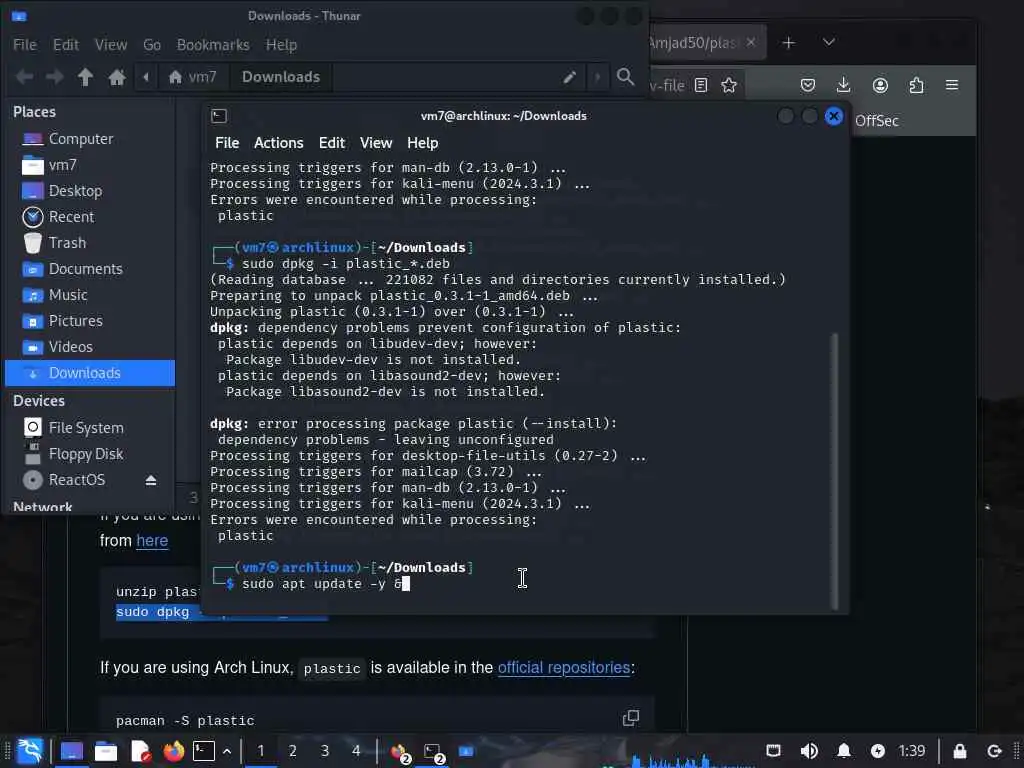Click the Thunar forward arrow button

tap(54, 77)
